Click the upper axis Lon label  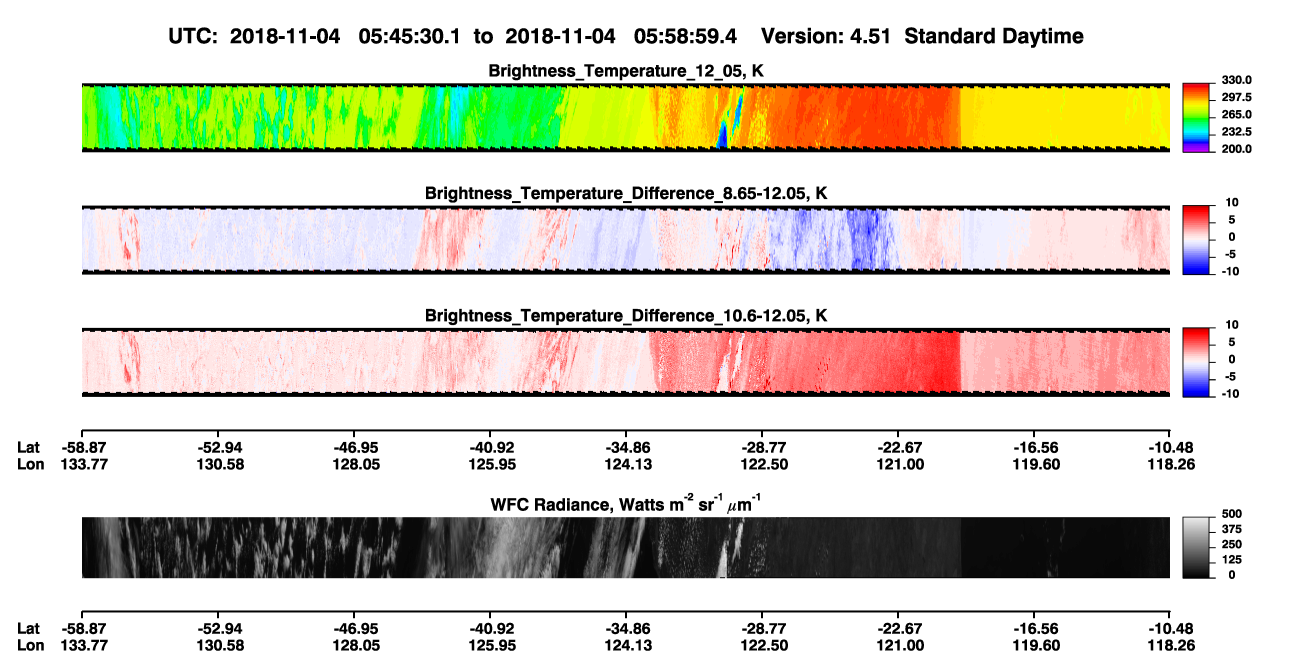[x=31, y=464]
